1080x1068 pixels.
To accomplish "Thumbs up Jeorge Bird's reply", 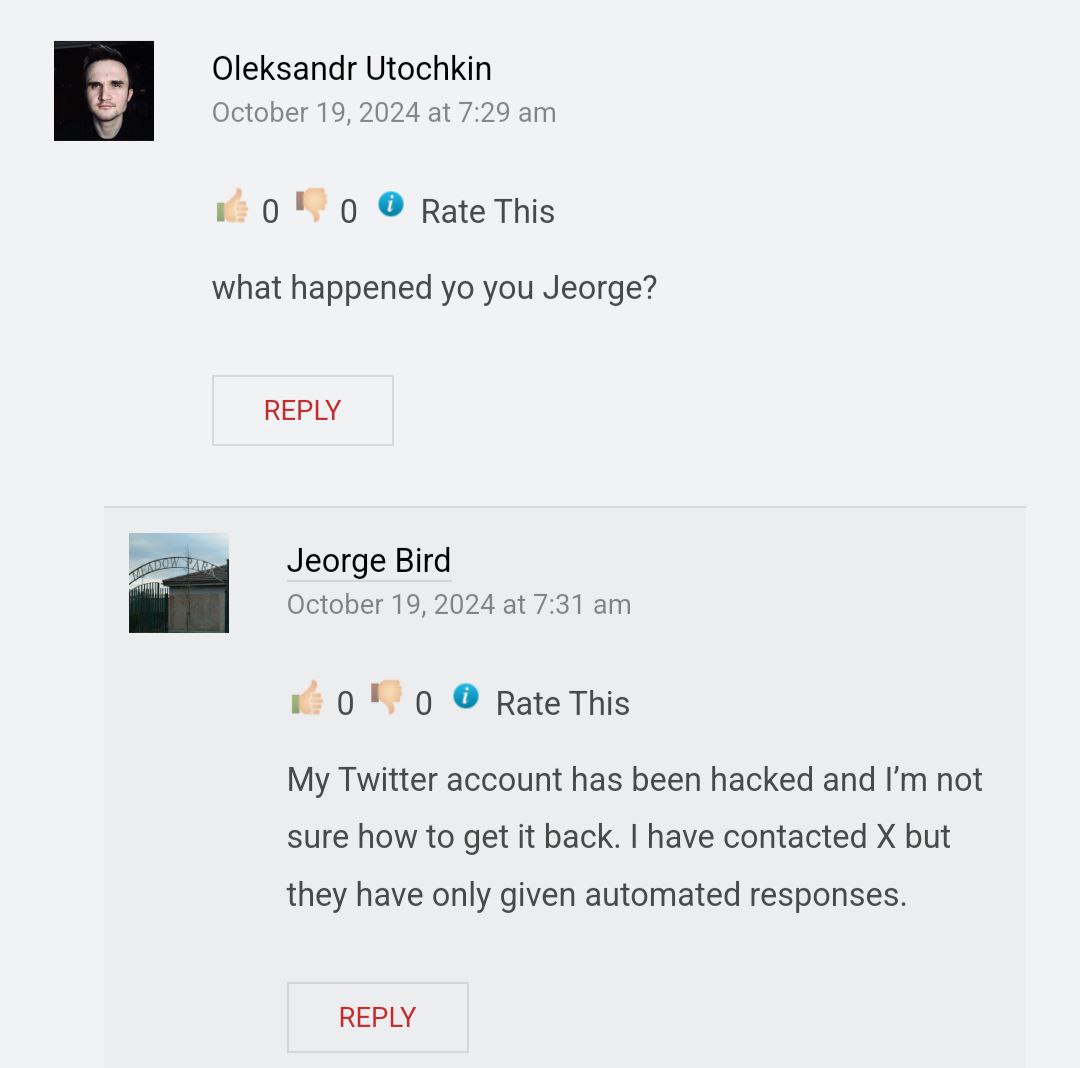I will [307, 699].
